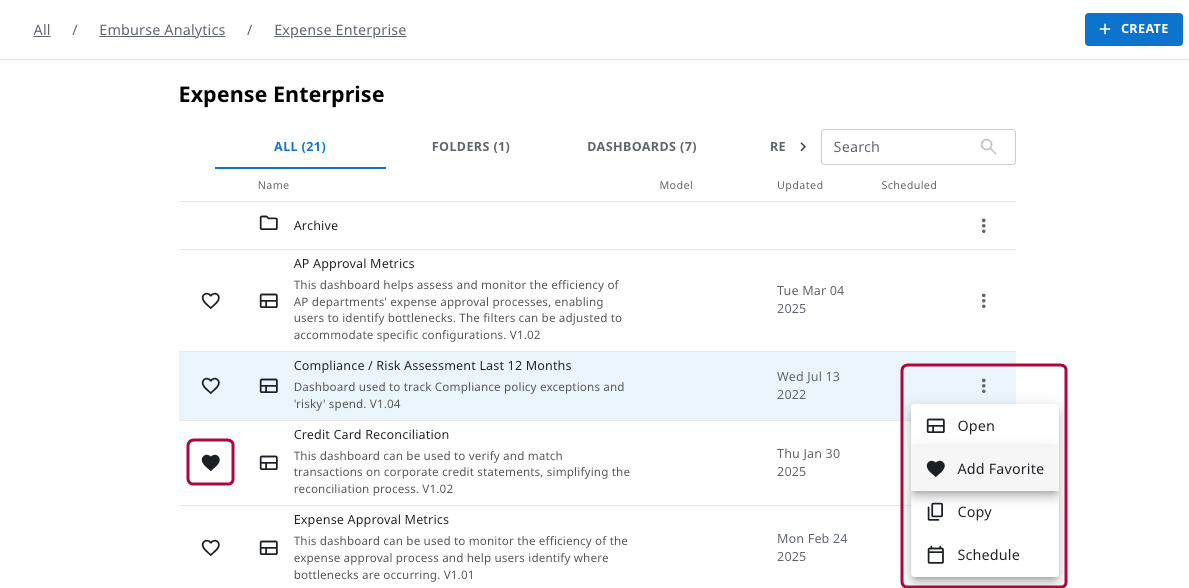Select Add Favorite from the context menu

[984, 469]
